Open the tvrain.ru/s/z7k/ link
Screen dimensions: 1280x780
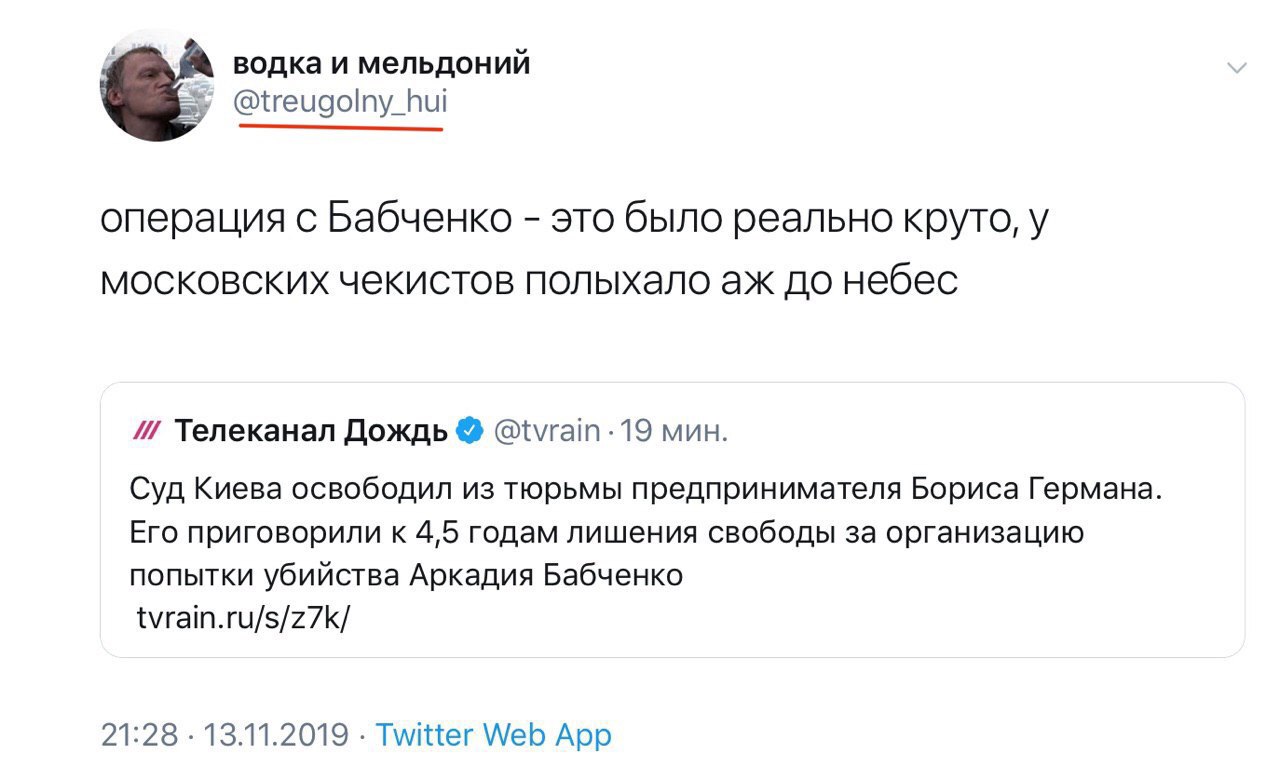click(x=243, y=618)
